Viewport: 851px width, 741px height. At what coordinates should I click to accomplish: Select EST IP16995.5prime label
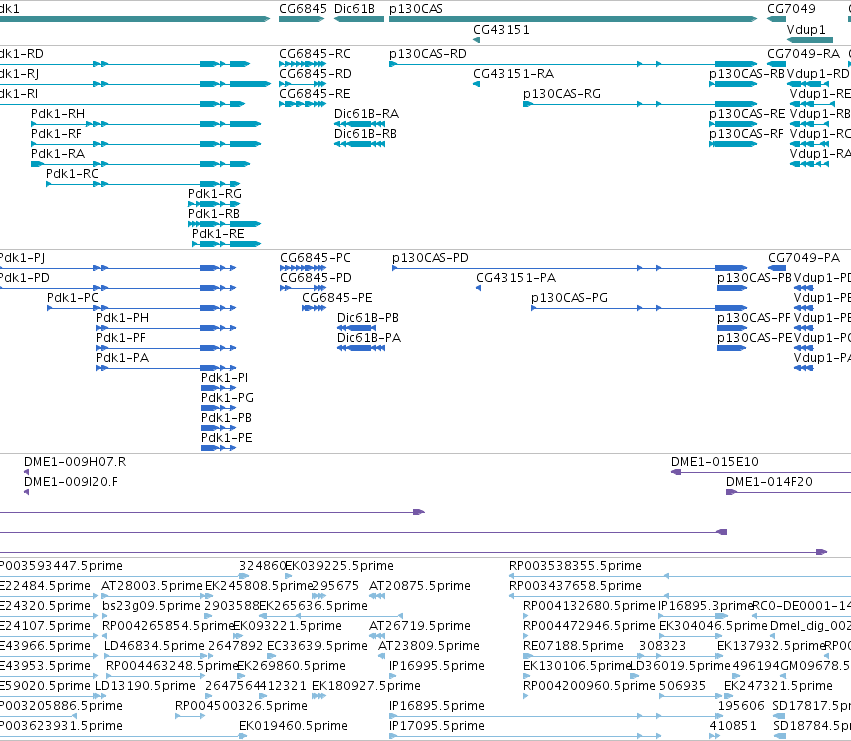coord(437,667)
